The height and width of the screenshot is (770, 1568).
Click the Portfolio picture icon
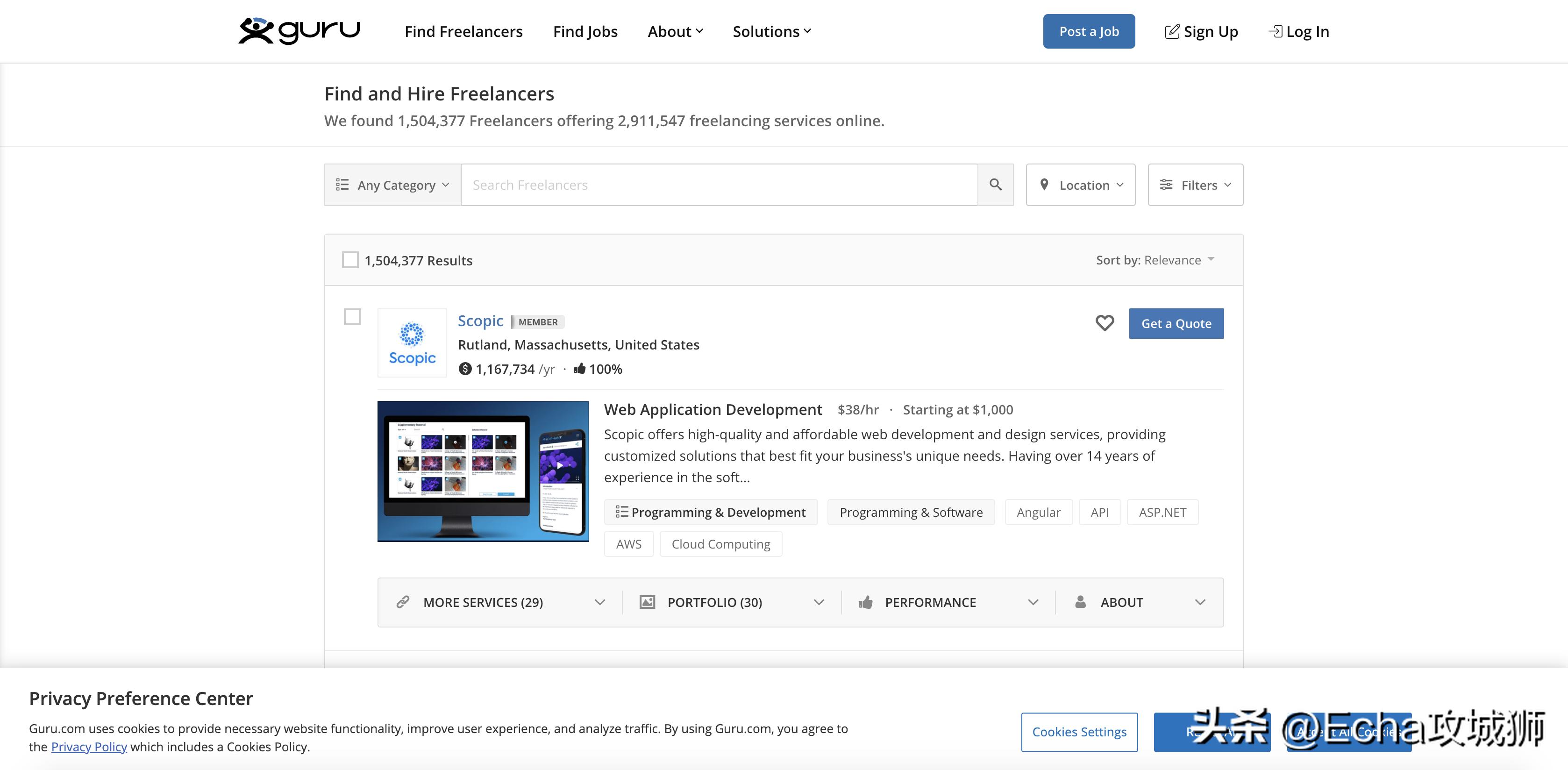[647, 602]
